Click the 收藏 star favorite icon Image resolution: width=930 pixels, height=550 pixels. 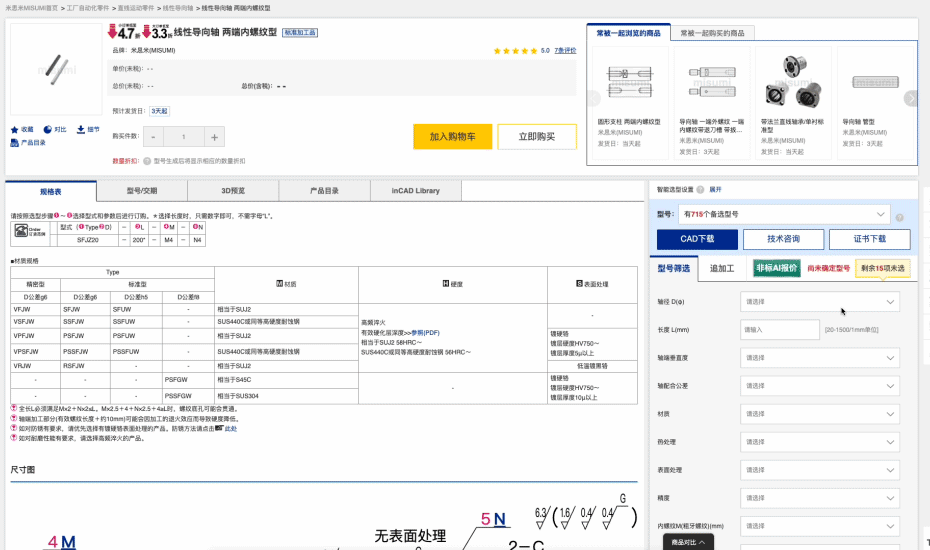[x=14, y=129]
